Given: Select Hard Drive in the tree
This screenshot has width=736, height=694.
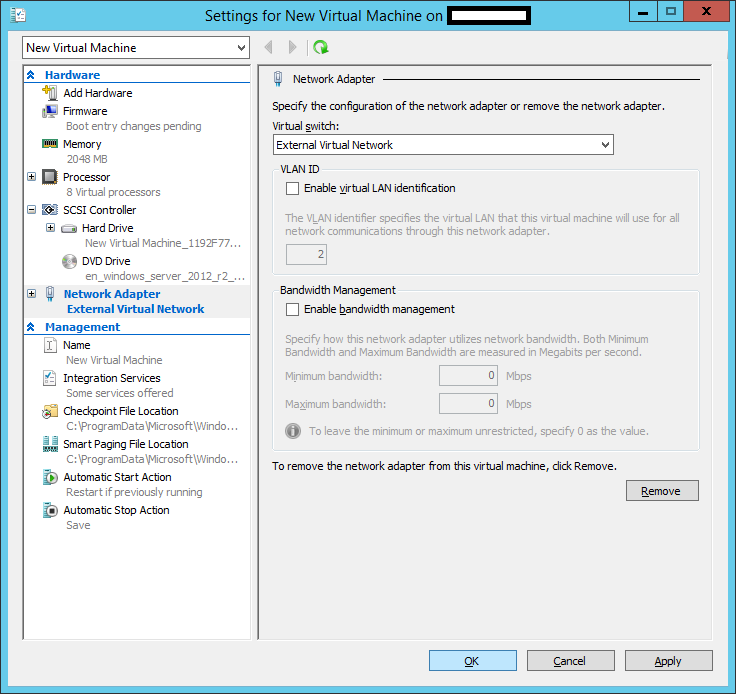Looking at the screenshot, I should (x=107, y=228).
